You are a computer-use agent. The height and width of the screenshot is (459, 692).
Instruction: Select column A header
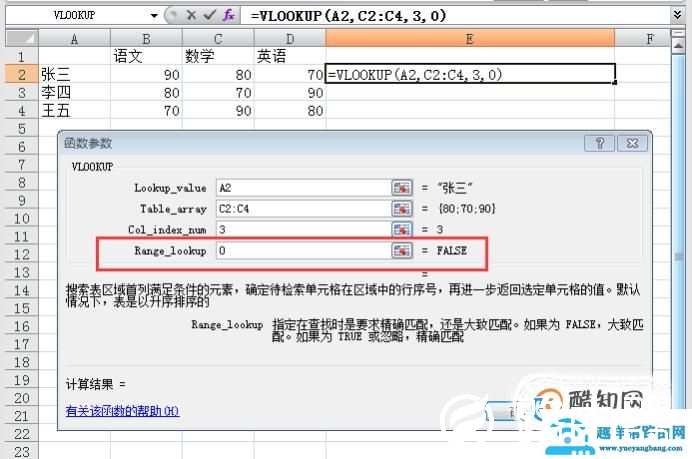74,39
